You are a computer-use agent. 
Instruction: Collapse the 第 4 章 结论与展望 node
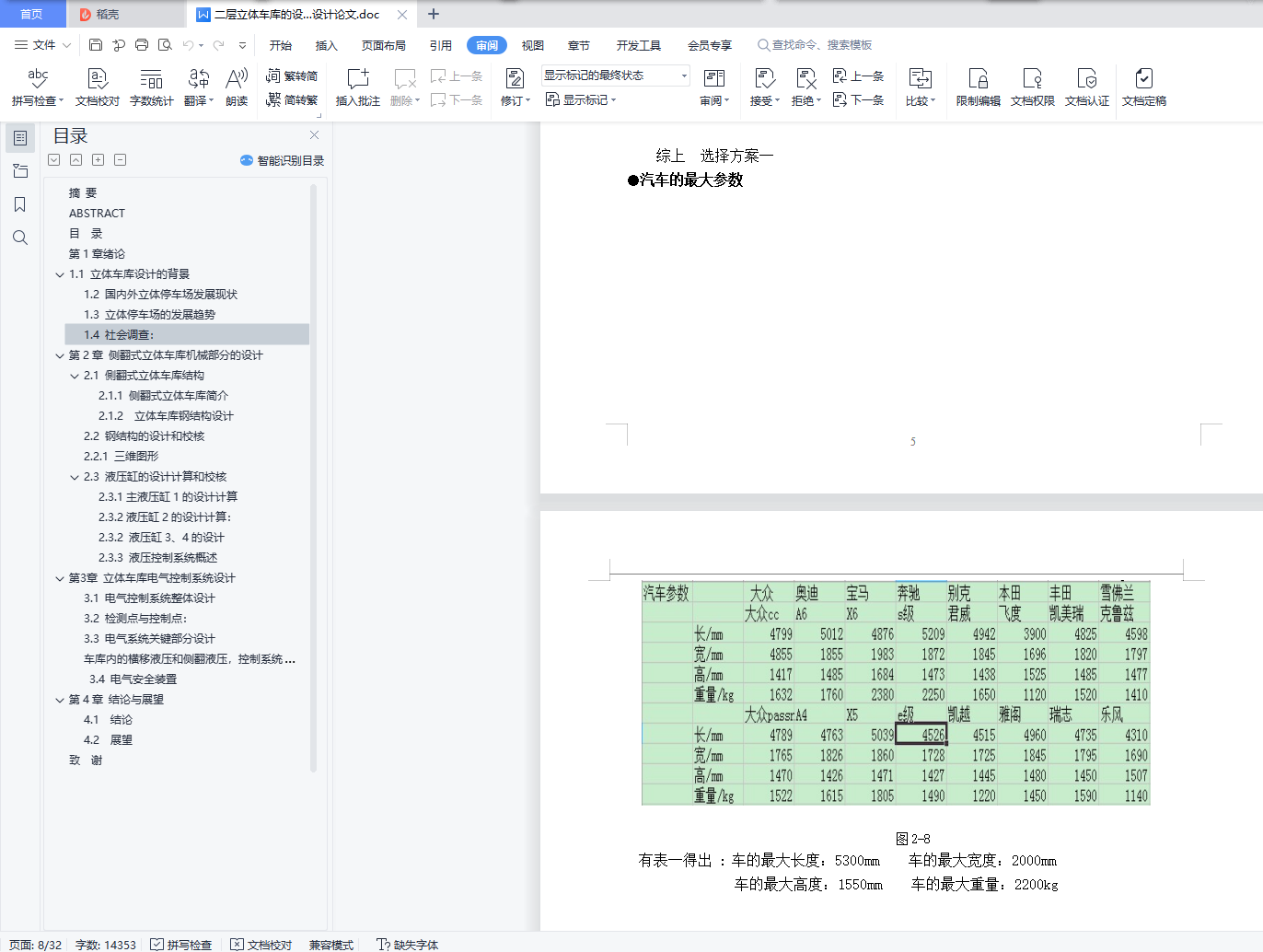coord(60,700)
